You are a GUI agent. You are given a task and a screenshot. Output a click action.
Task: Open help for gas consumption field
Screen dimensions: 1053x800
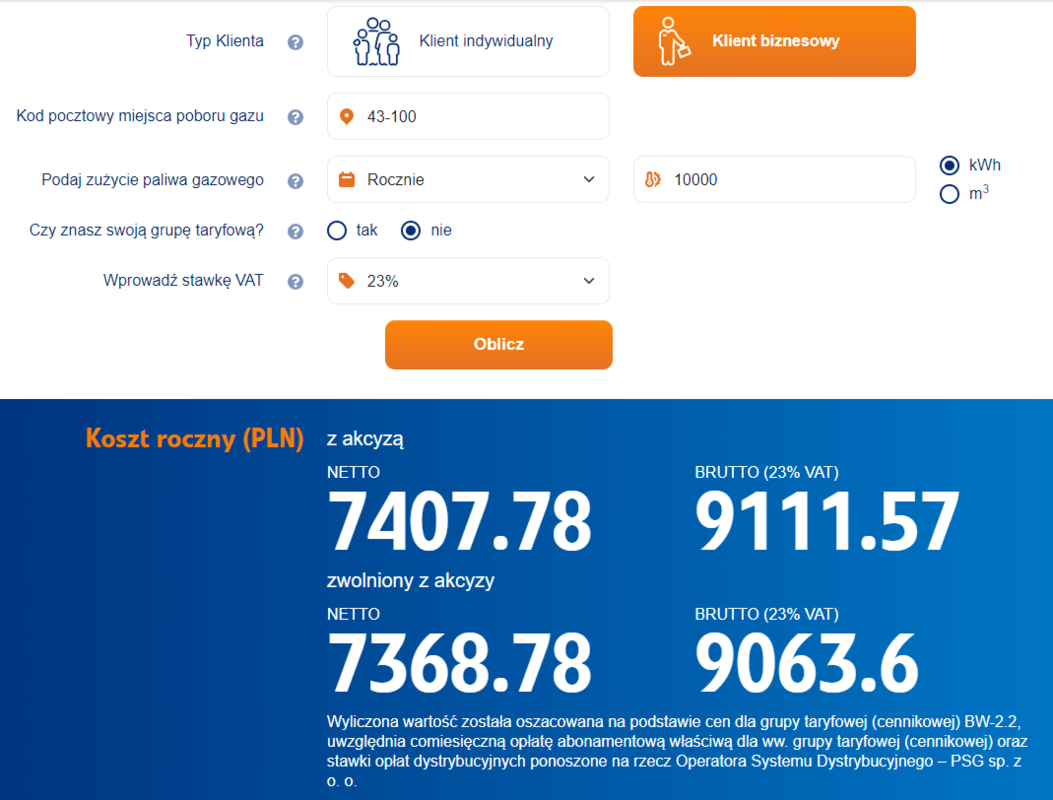tap(295, 181)
